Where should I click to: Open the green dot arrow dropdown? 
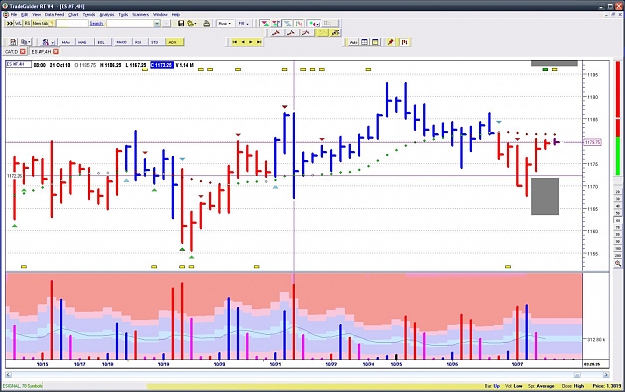tap(314, 24)
